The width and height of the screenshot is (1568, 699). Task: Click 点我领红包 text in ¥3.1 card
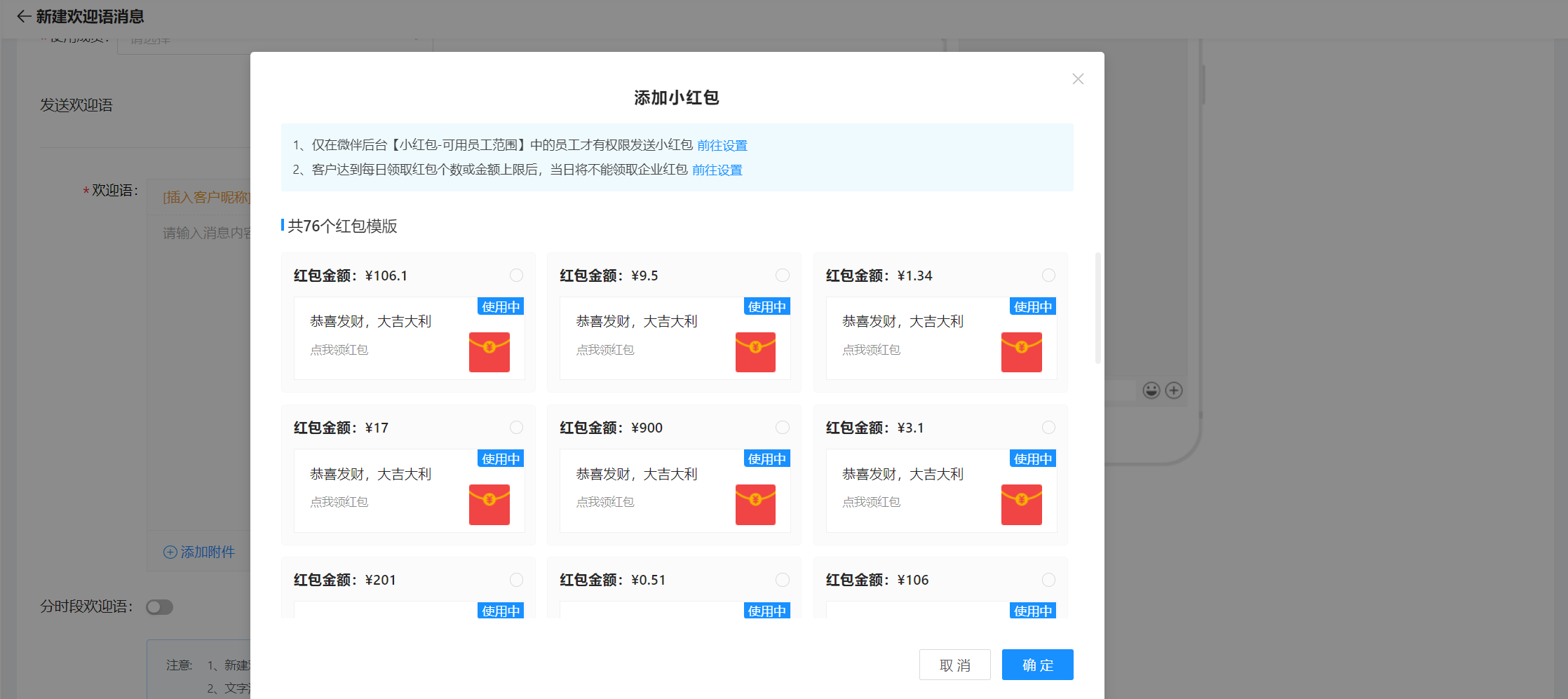872,502
